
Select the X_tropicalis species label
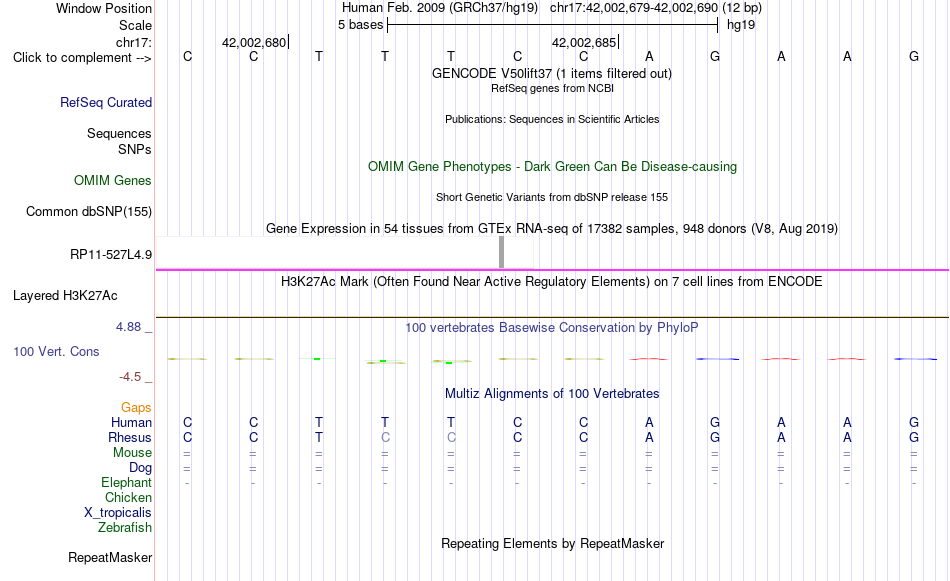click(x=118, y=513)
